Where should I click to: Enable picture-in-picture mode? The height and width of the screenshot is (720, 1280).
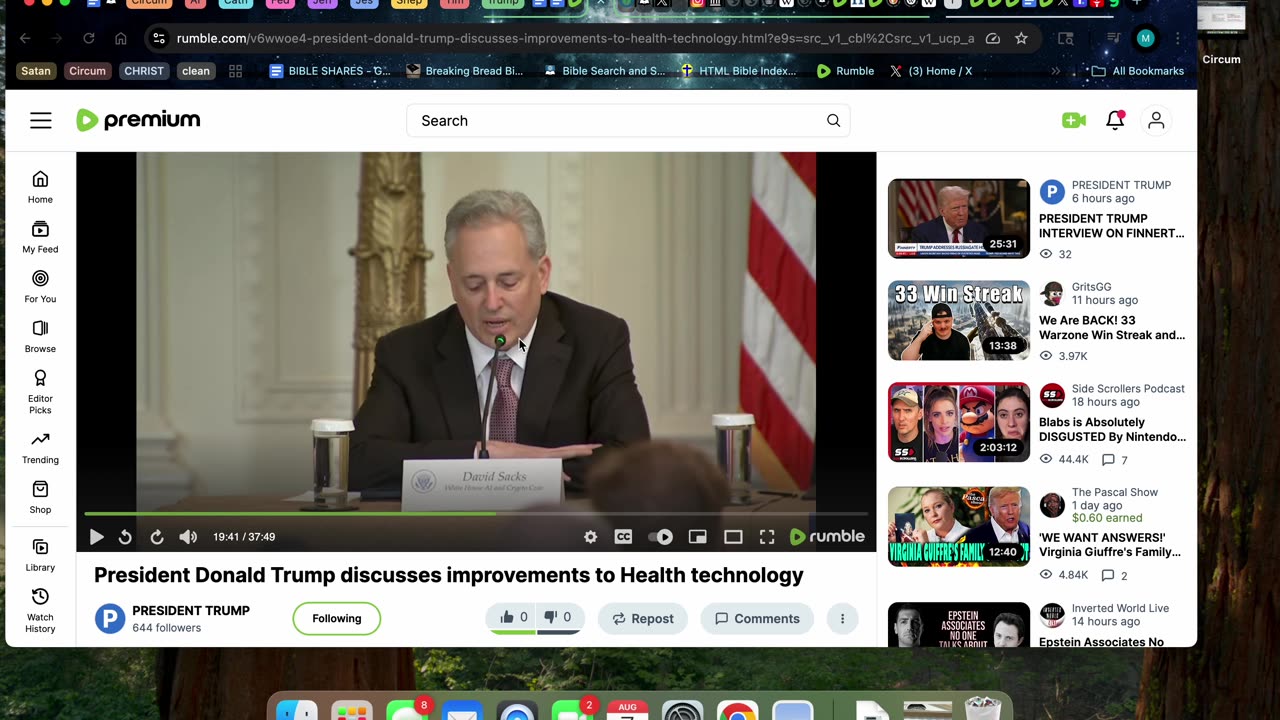pos(698,537)
